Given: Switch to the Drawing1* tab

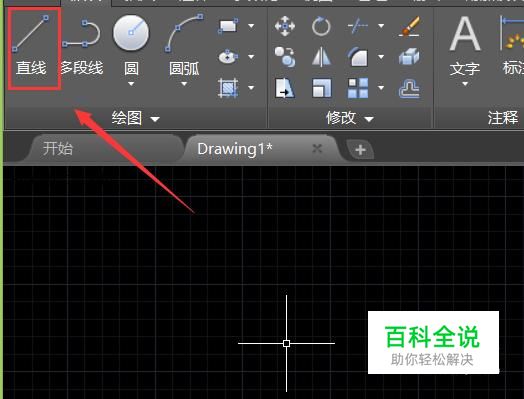Looking at the screenshot, I should click(235, 149).
